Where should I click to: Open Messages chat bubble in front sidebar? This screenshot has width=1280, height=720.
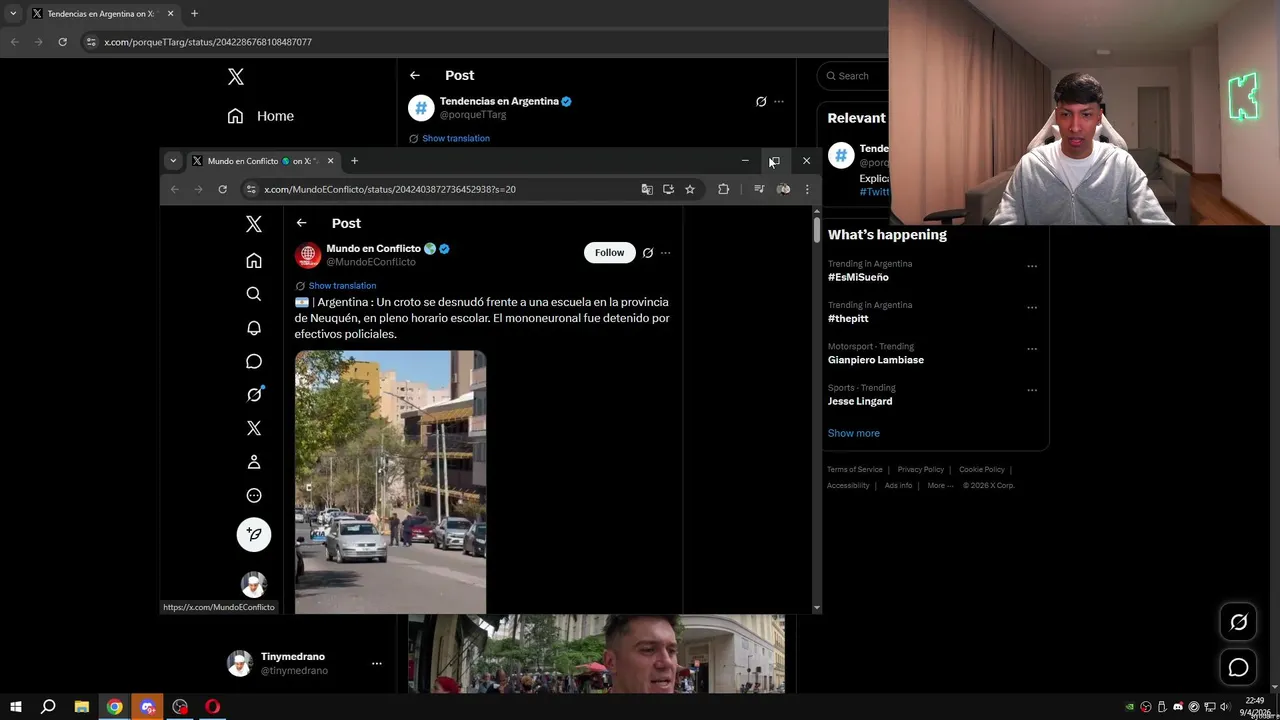pos(254,361)
